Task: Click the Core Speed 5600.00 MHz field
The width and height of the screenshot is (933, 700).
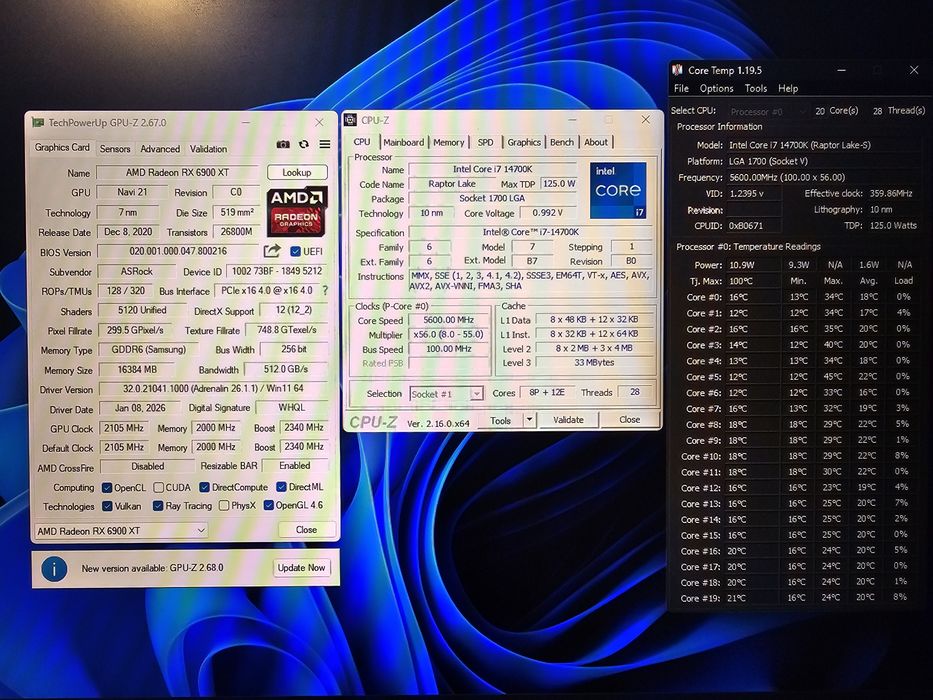Action: (x=449, y=320)
